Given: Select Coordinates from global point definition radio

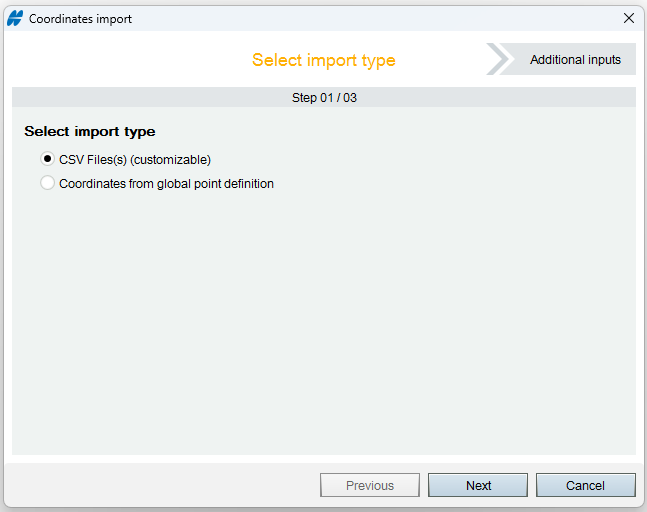Looking at the screenshot, I should click(x=47, y=183).
